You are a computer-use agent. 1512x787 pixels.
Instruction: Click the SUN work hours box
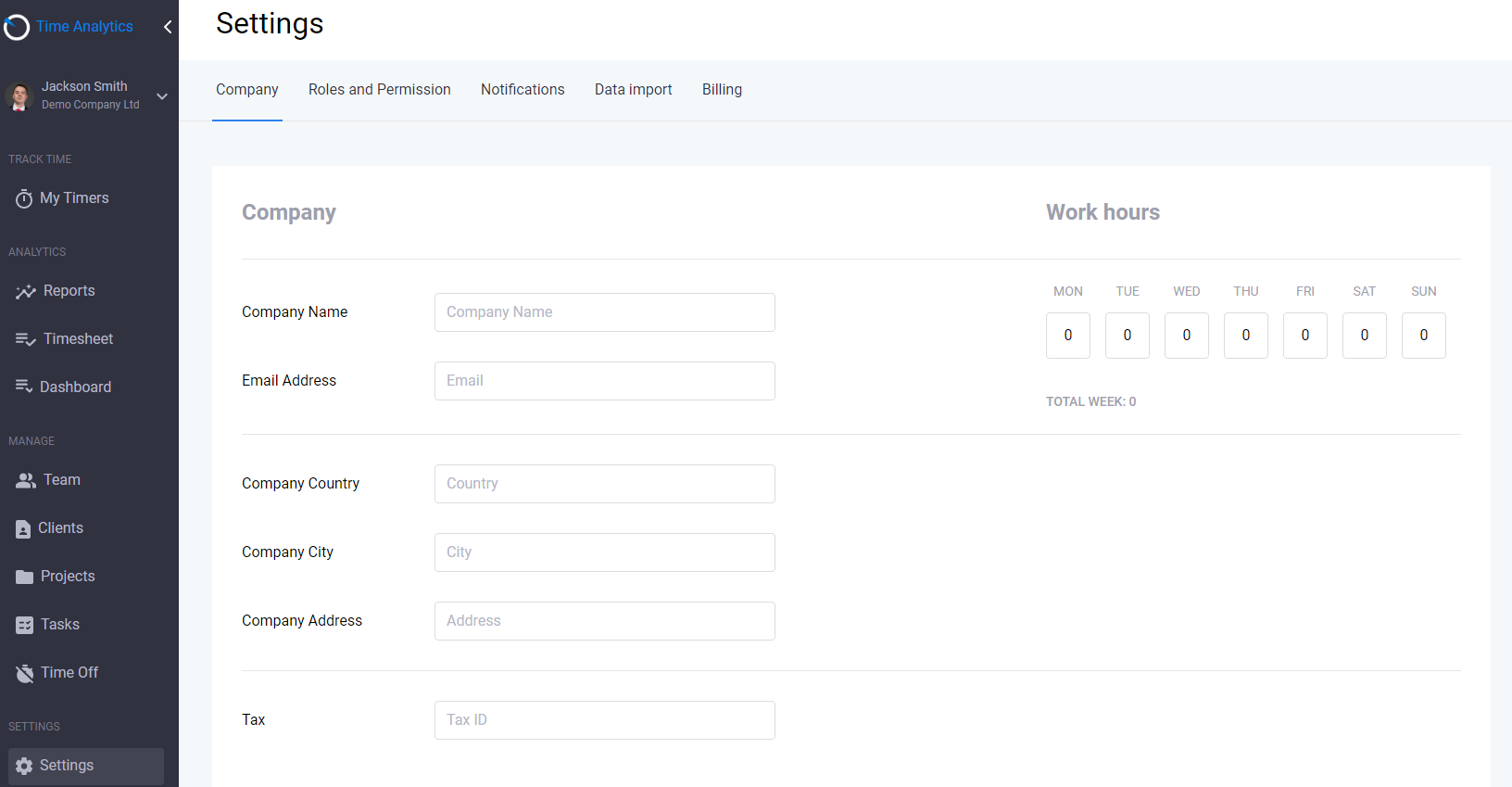click(x=1424, y=336)
